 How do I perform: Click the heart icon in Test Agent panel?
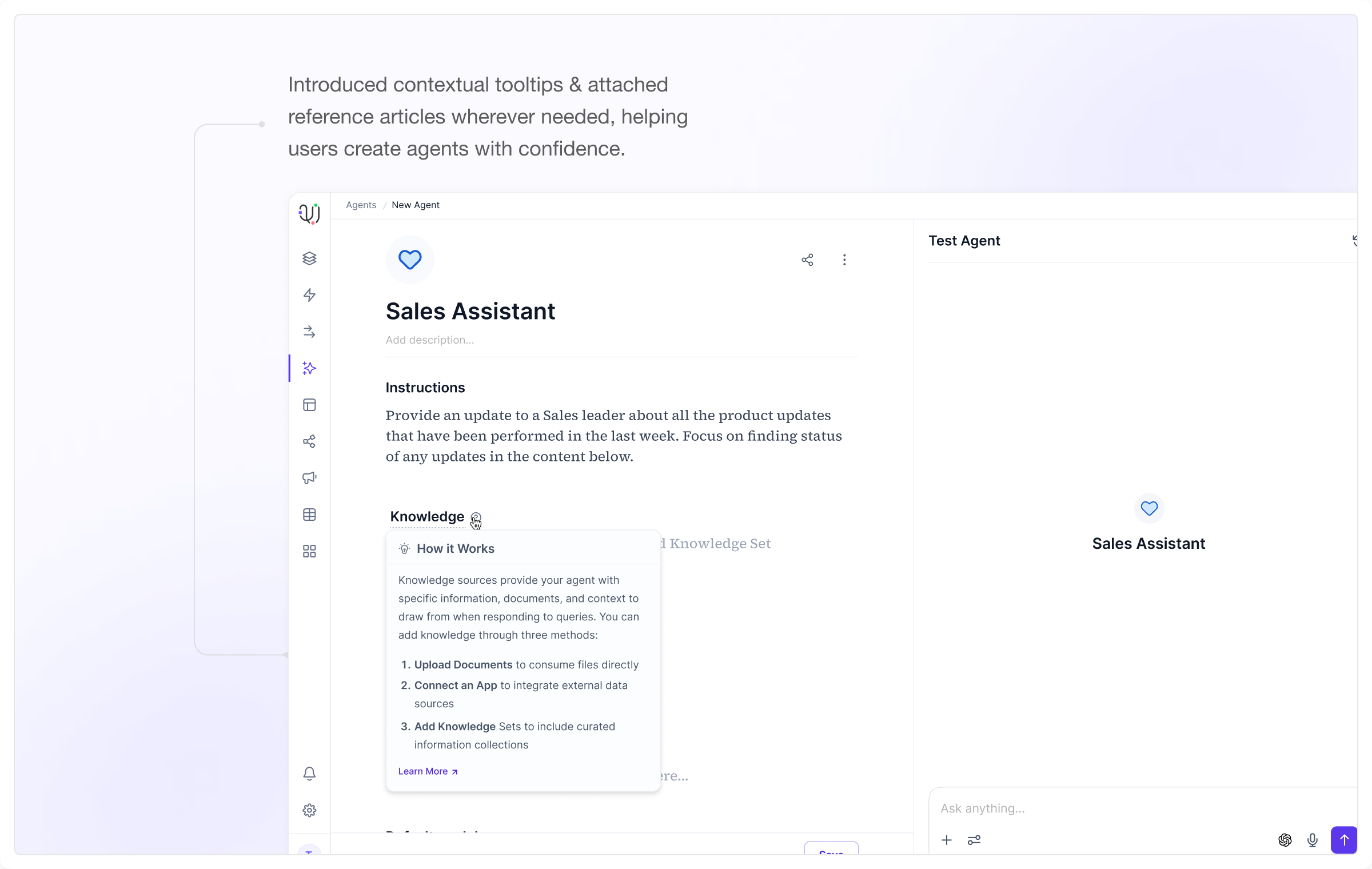coord(1149,508)
